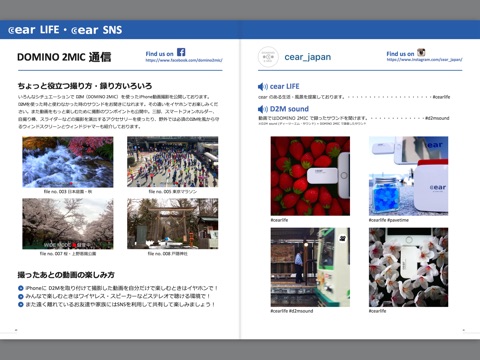Click the #cearlife #pavetime caption
The height and width of the screenshot is (360, 480).
coord(388,220)
